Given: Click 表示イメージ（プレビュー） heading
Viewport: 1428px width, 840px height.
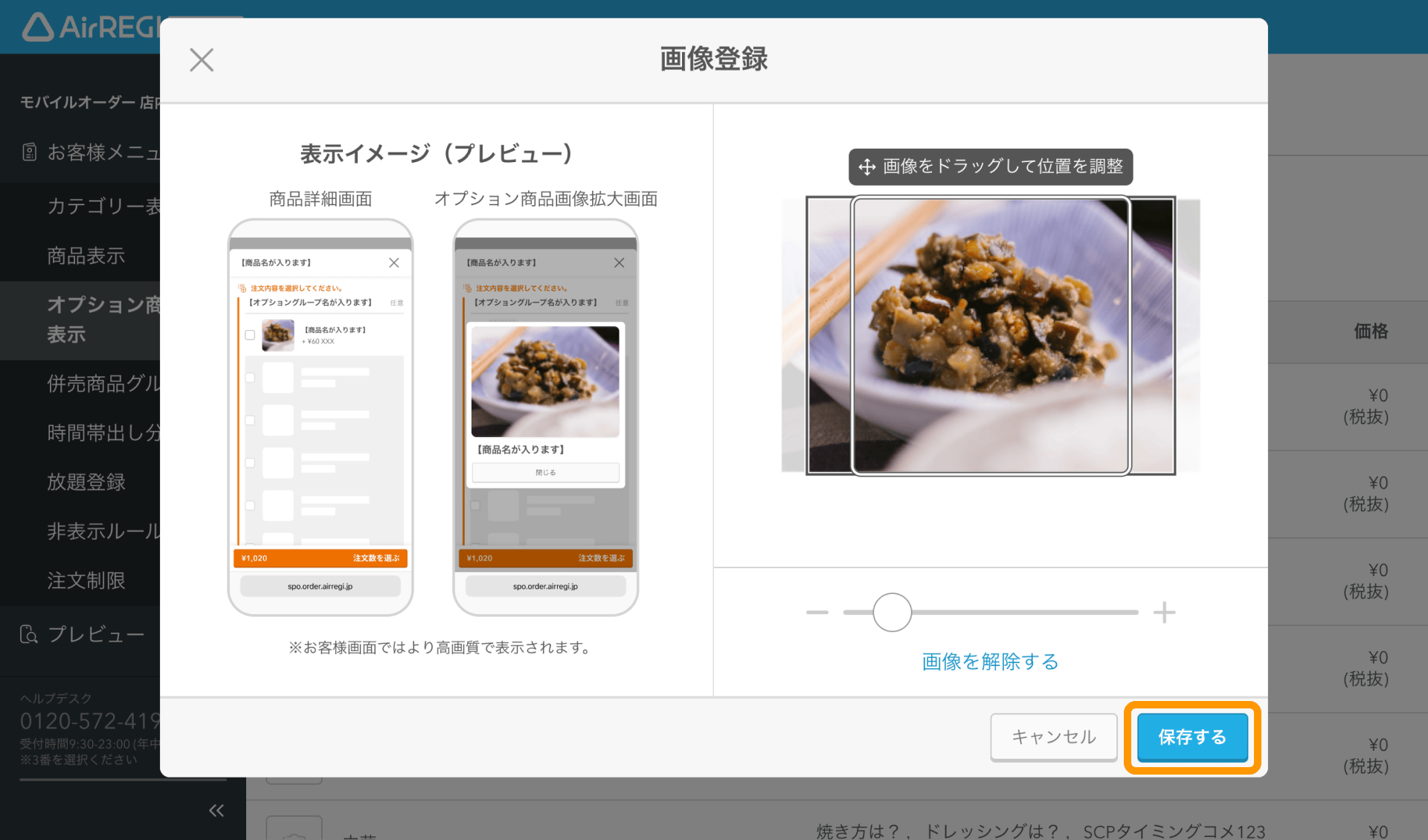Looking at the screenshot, I should pos(437,154).
